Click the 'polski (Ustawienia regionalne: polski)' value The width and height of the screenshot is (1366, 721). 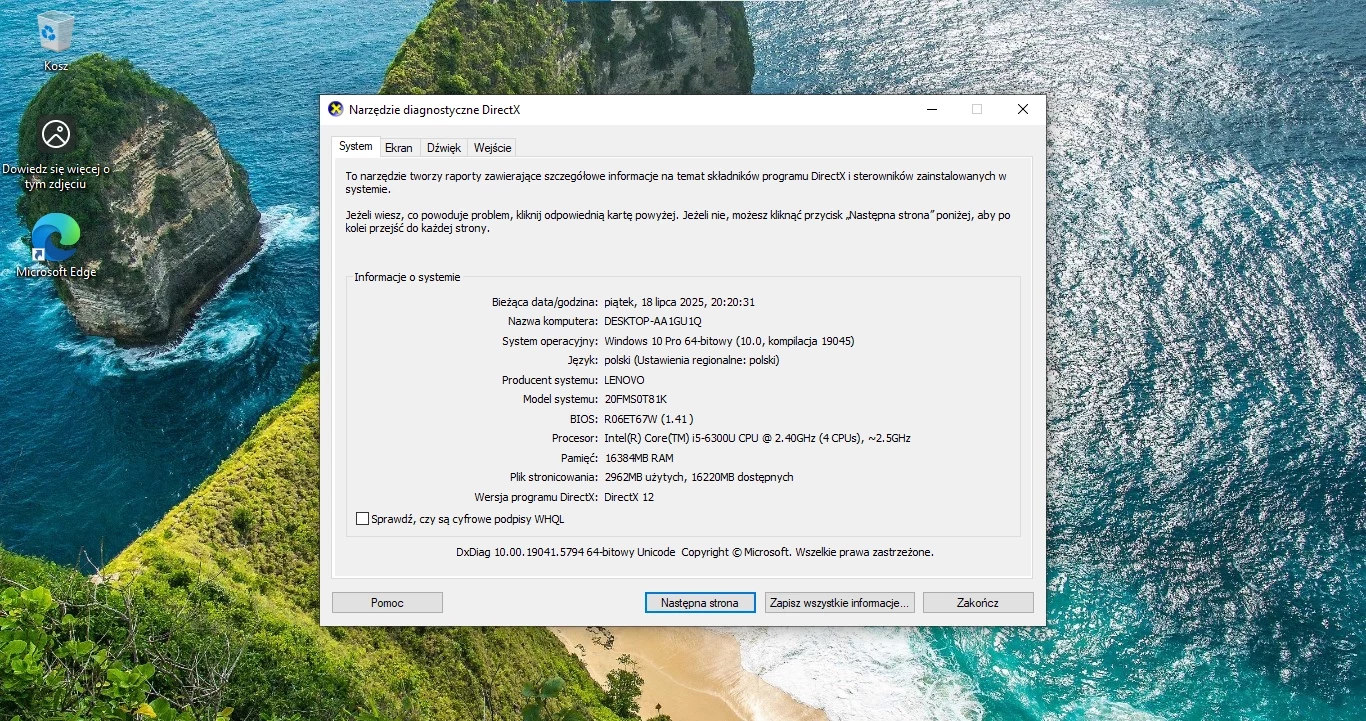coord(692,360)
